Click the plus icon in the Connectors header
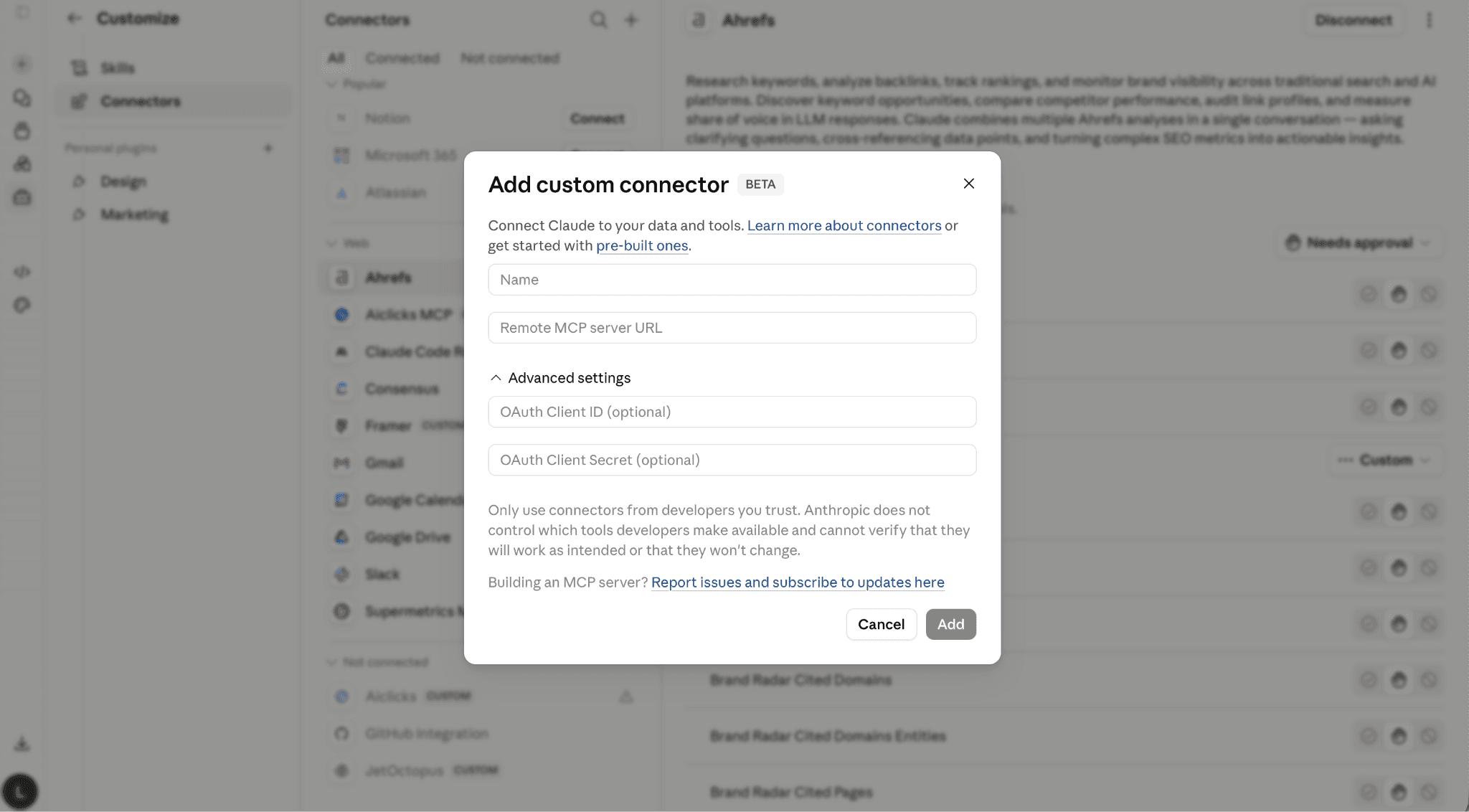1469x812 pixels. coord(631,20)
